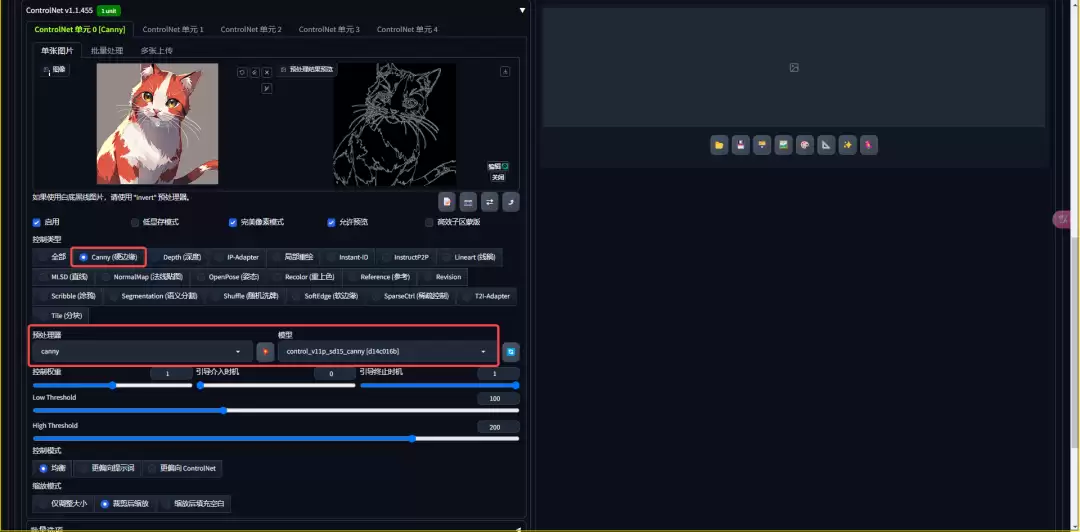Switch to ControlNet 单元 3 tab
This screenshot has width=1080, height=532.
329,30
